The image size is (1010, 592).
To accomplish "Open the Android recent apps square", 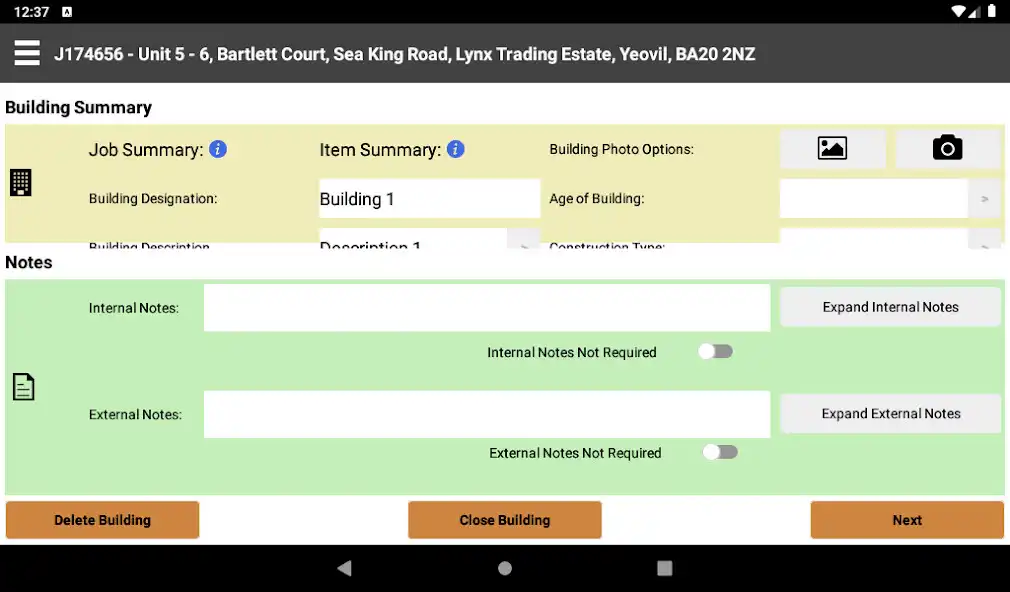I will click(x=664, y=568).
